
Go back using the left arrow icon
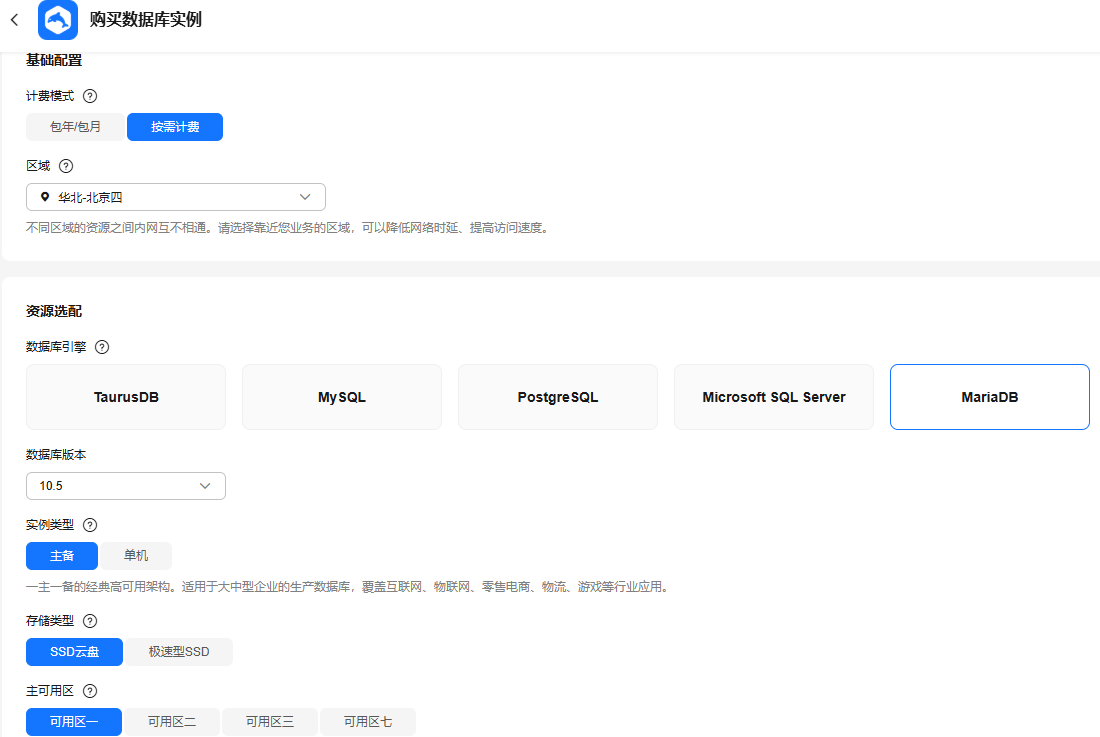point(15,20)
